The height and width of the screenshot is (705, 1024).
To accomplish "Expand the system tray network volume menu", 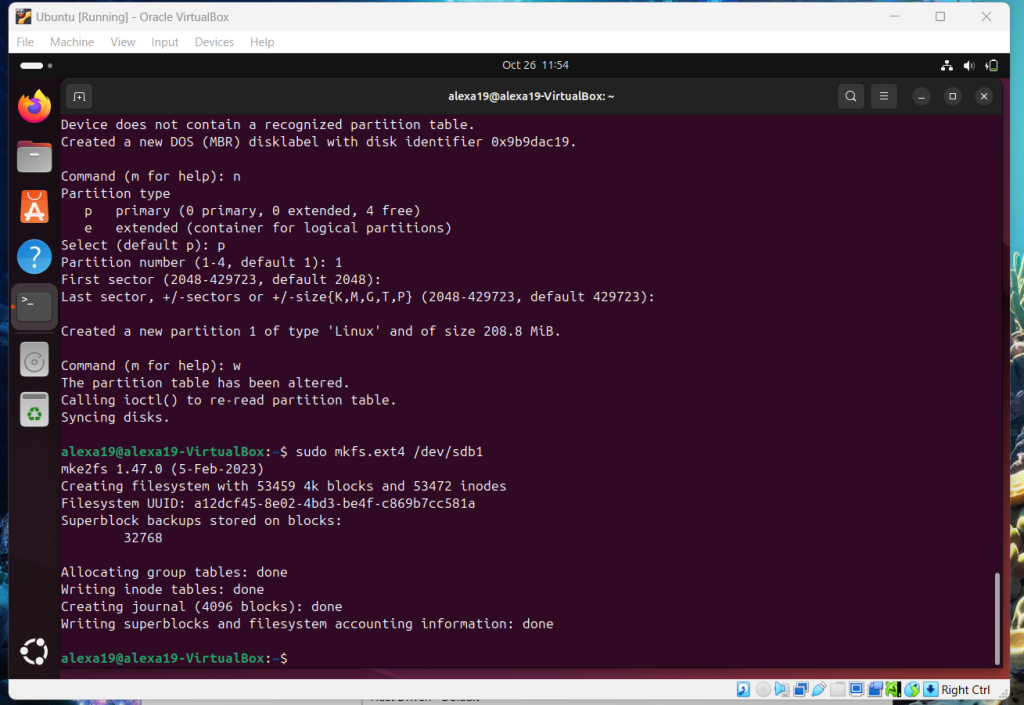I will tap(969, 65).
